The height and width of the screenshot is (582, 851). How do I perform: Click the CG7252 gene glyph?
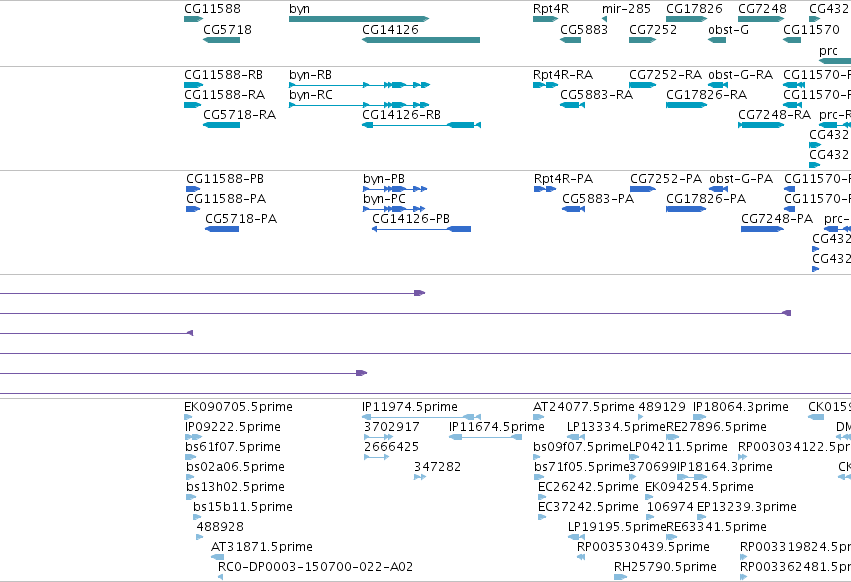tap(643, 40)
